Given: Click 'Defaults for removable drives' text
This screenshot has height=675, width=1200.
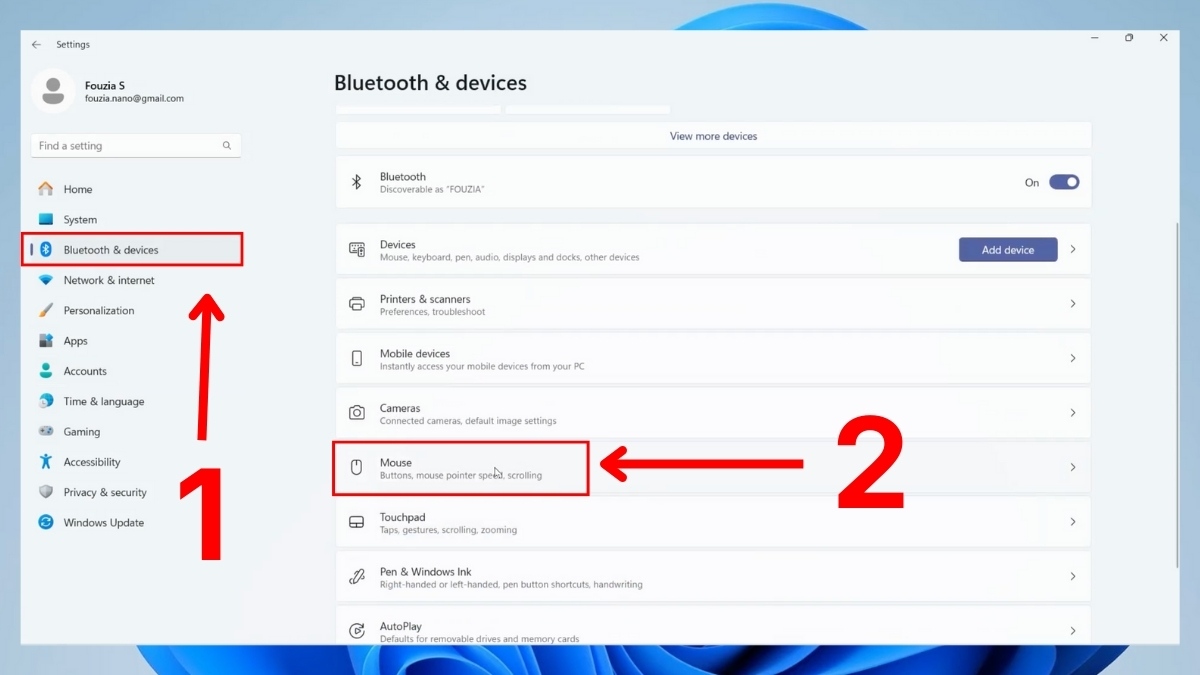Looking at the screenshot, I should (x=479, y=639).
